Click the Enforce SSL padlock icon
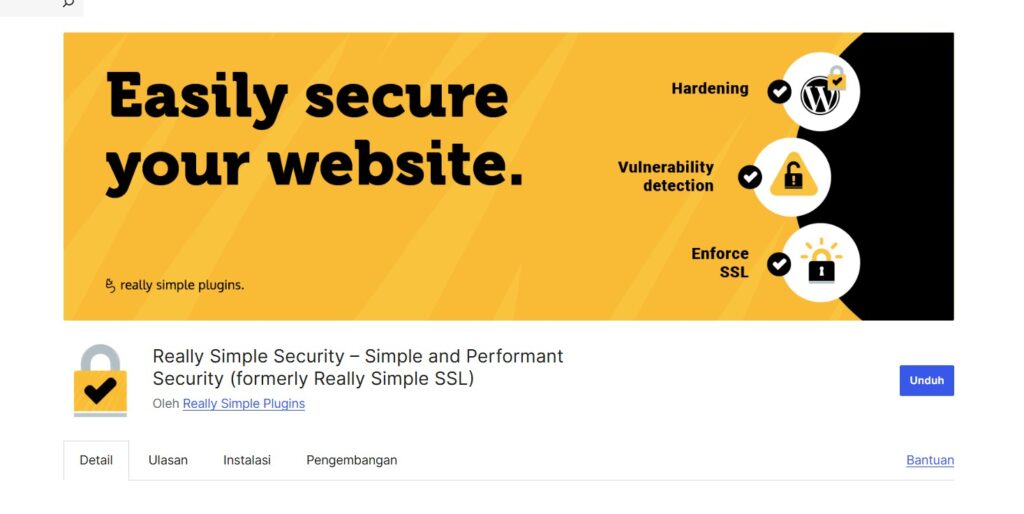This screenshot has width=1024, height=514. 821,263
